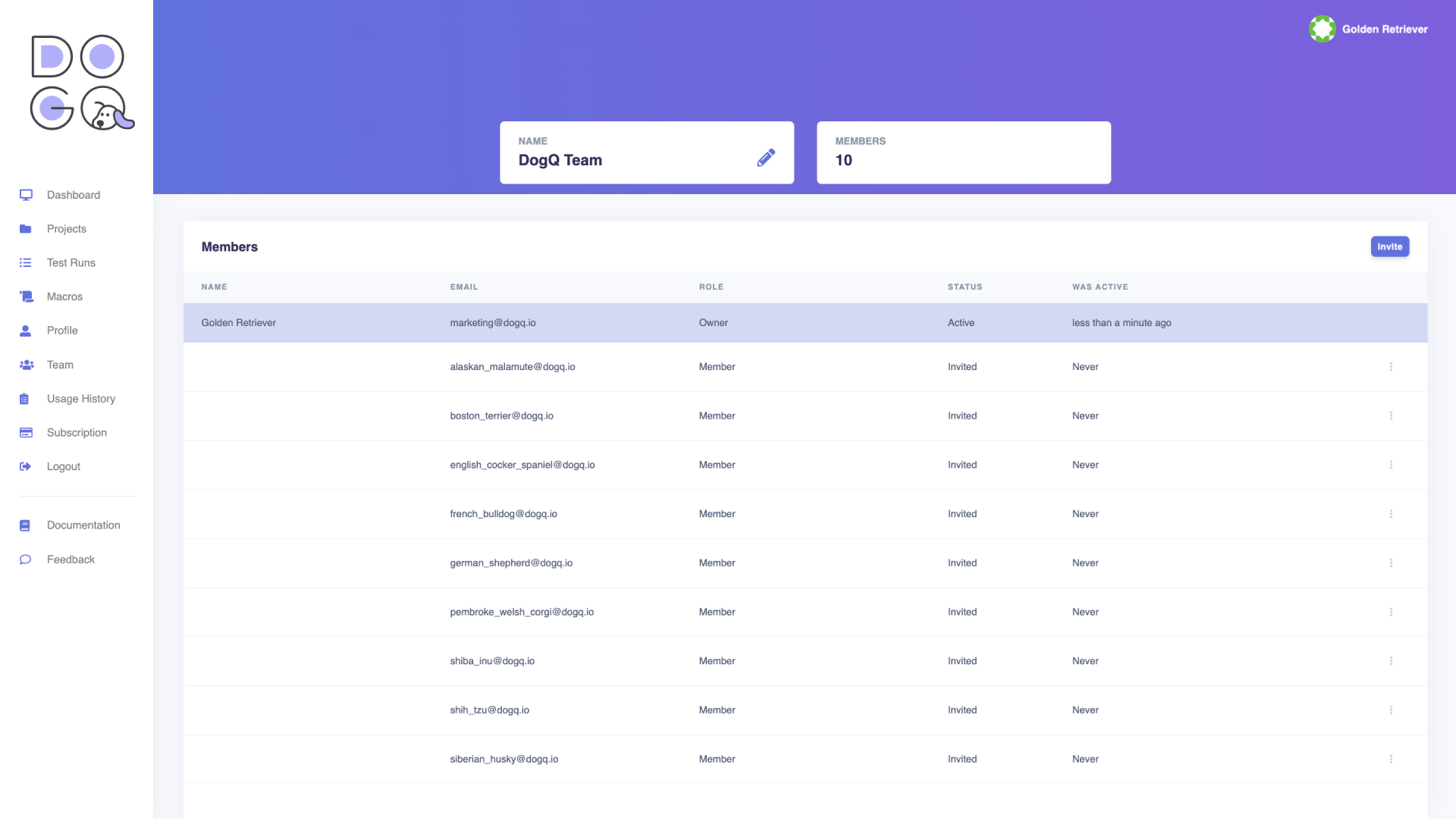Expand options menu for siberian_husky@dogq.io

(1391, 758)
